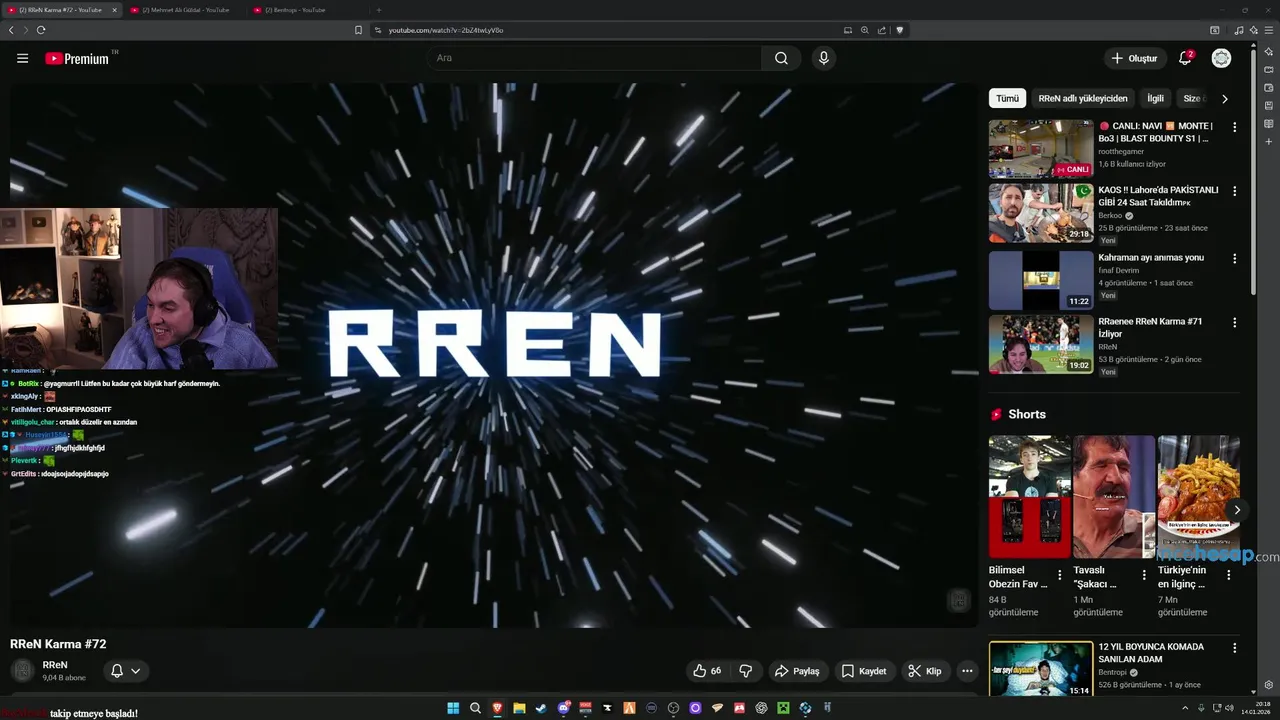Open Discord from taskbar
This screenshot has height=720, width=1280.
coord(563,708)
